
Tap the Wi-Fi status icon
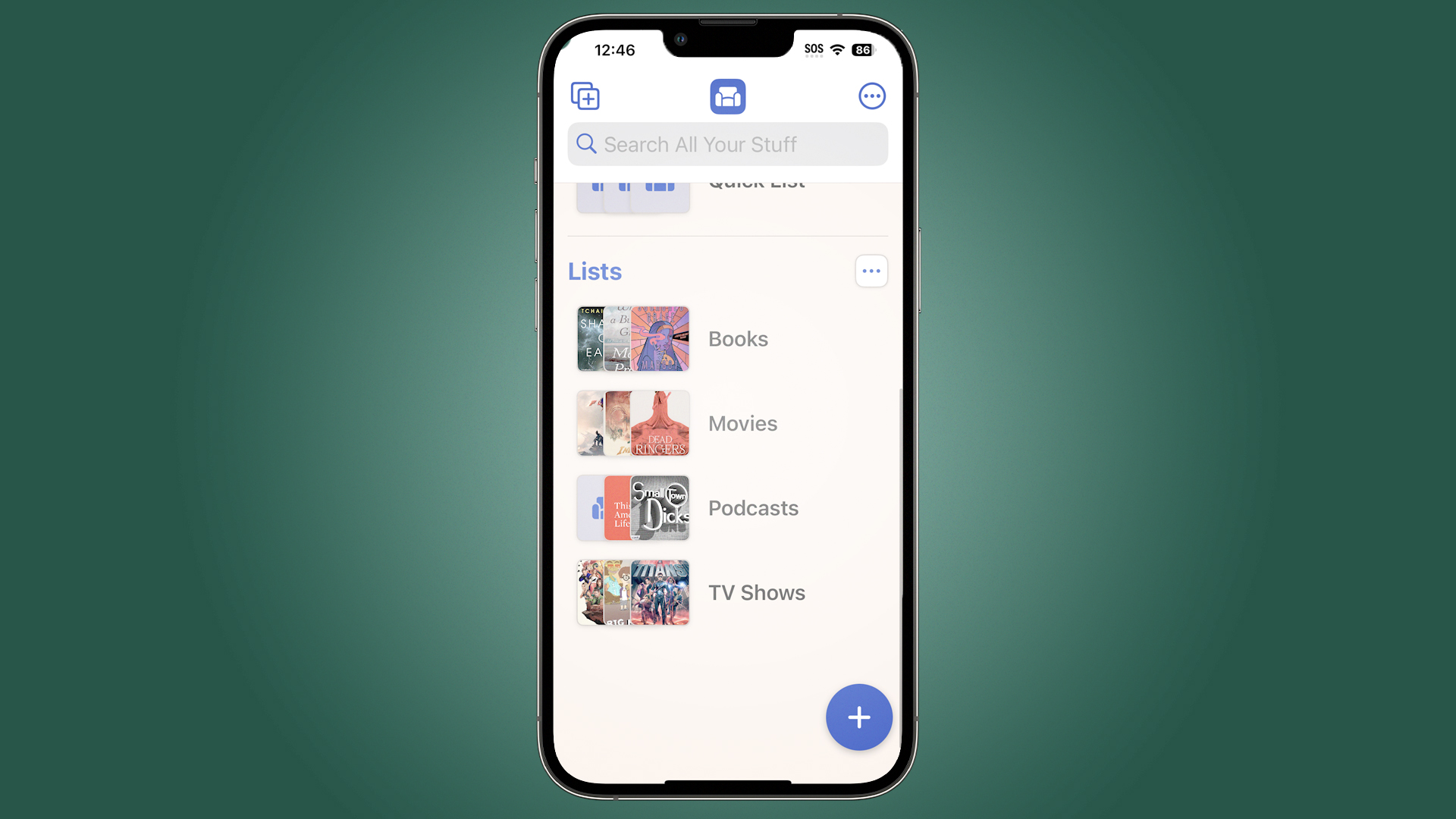pos(839,49)
